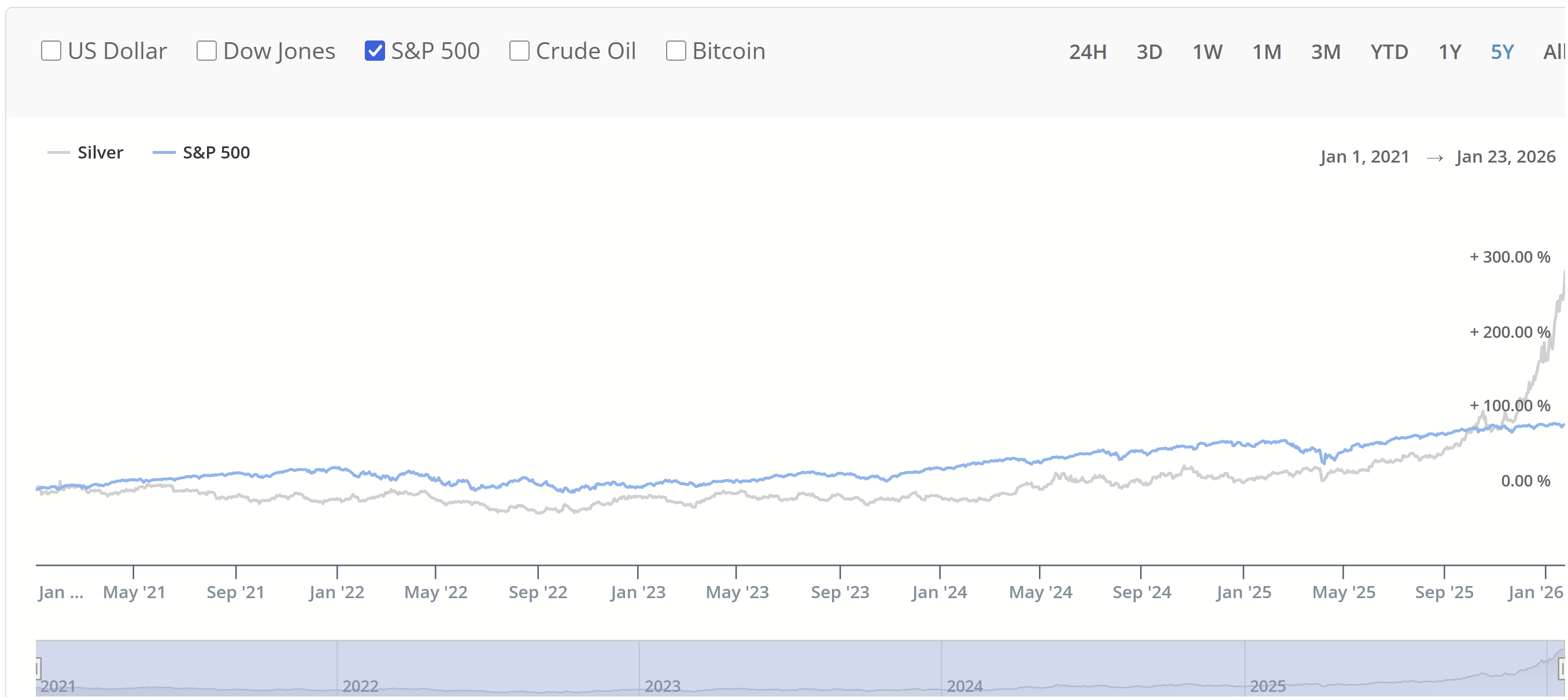1568x700 pixels.
Task: Toggle S&P 500 series in legend
Action: (x=201, y=152)
